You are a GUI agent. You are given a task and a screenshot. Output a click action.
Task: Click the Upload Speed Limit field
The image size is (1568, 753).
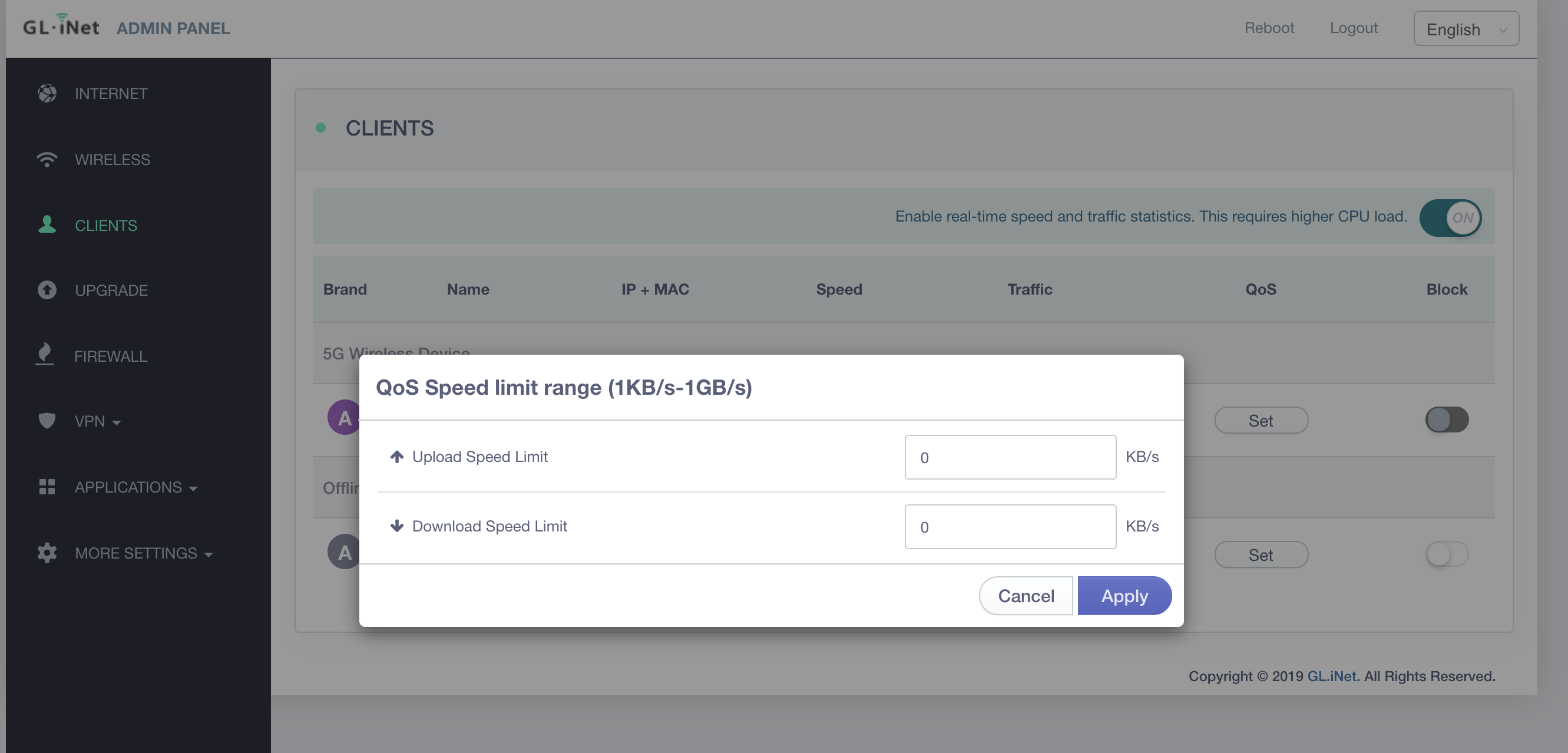pos(1009,457)
